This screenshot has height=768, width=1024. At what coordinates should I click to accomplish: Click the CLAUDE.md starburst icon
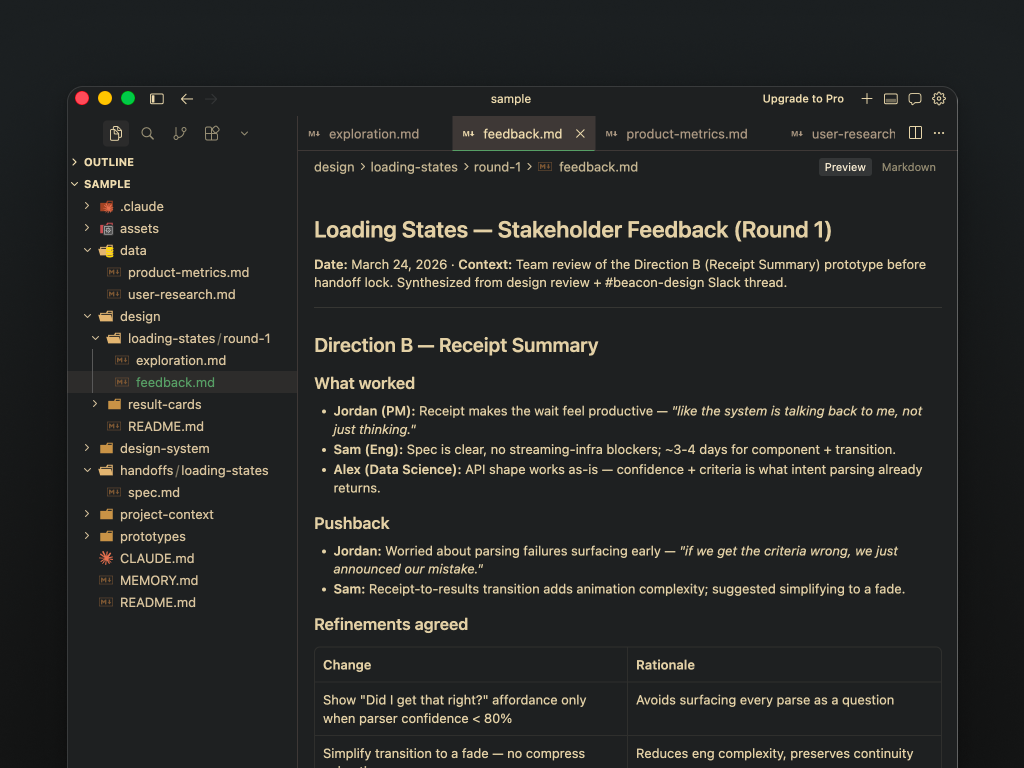(x=106, y=558)
